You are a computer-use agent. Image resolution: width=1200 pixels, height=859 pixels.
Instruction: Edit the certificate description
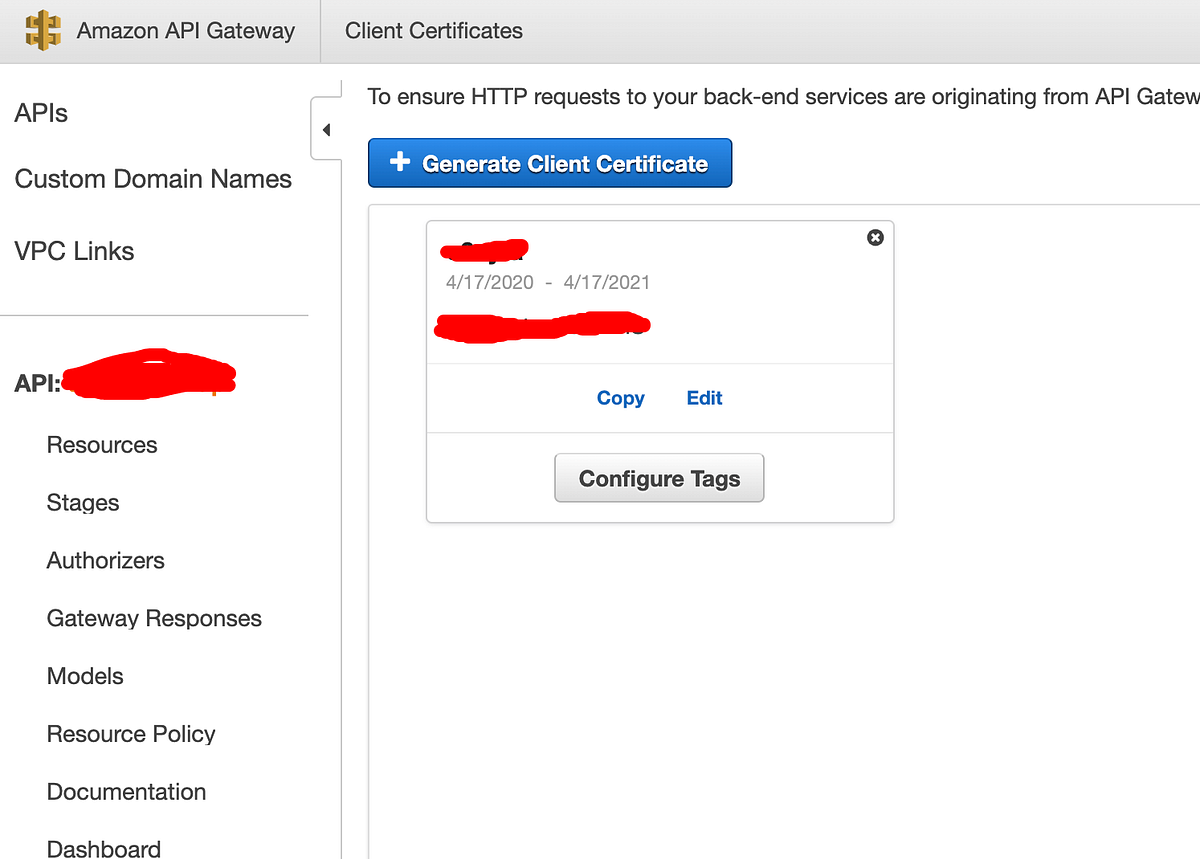pos(704,398)
